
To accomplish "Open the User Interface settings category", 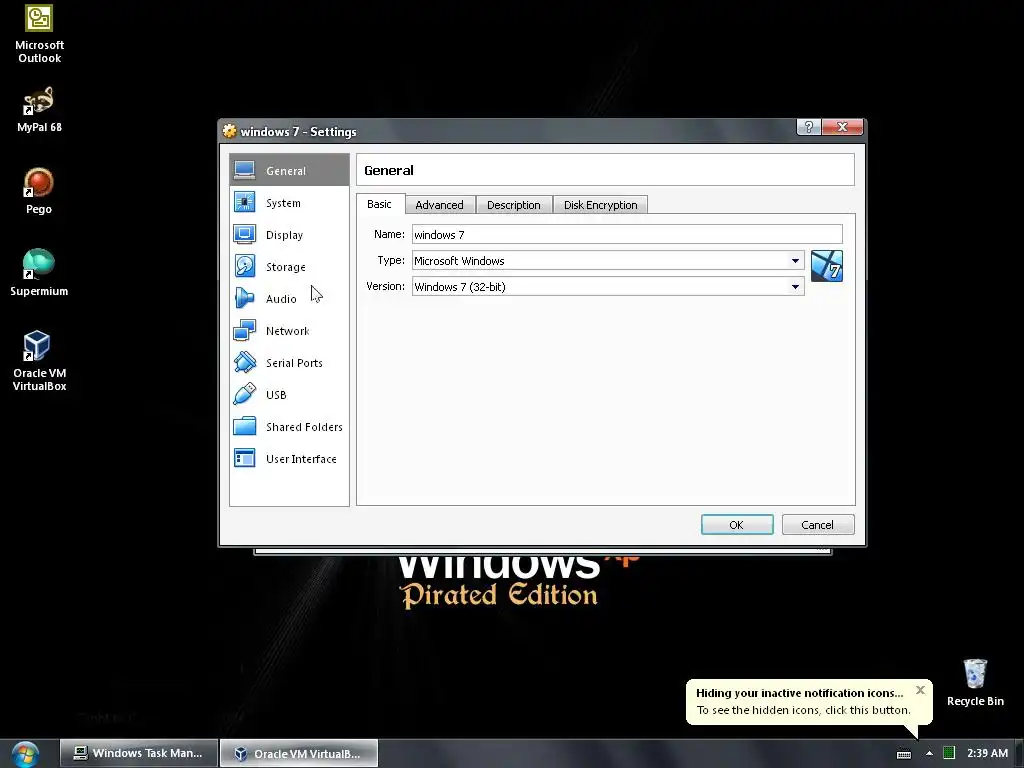I will pyautogui.click(x=289, y=458).
